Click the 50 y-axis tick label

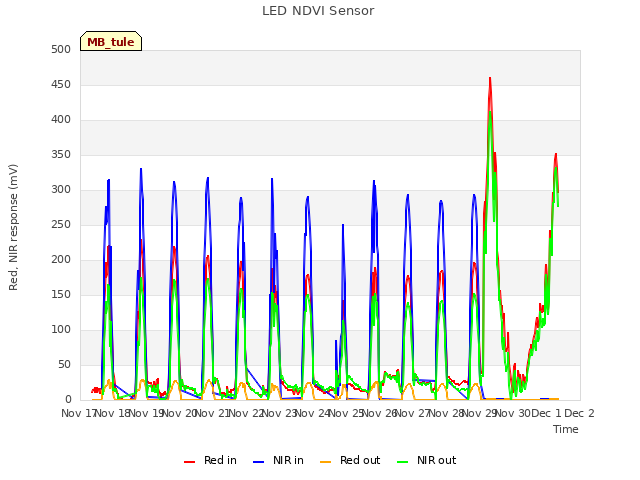coord(64,364)
